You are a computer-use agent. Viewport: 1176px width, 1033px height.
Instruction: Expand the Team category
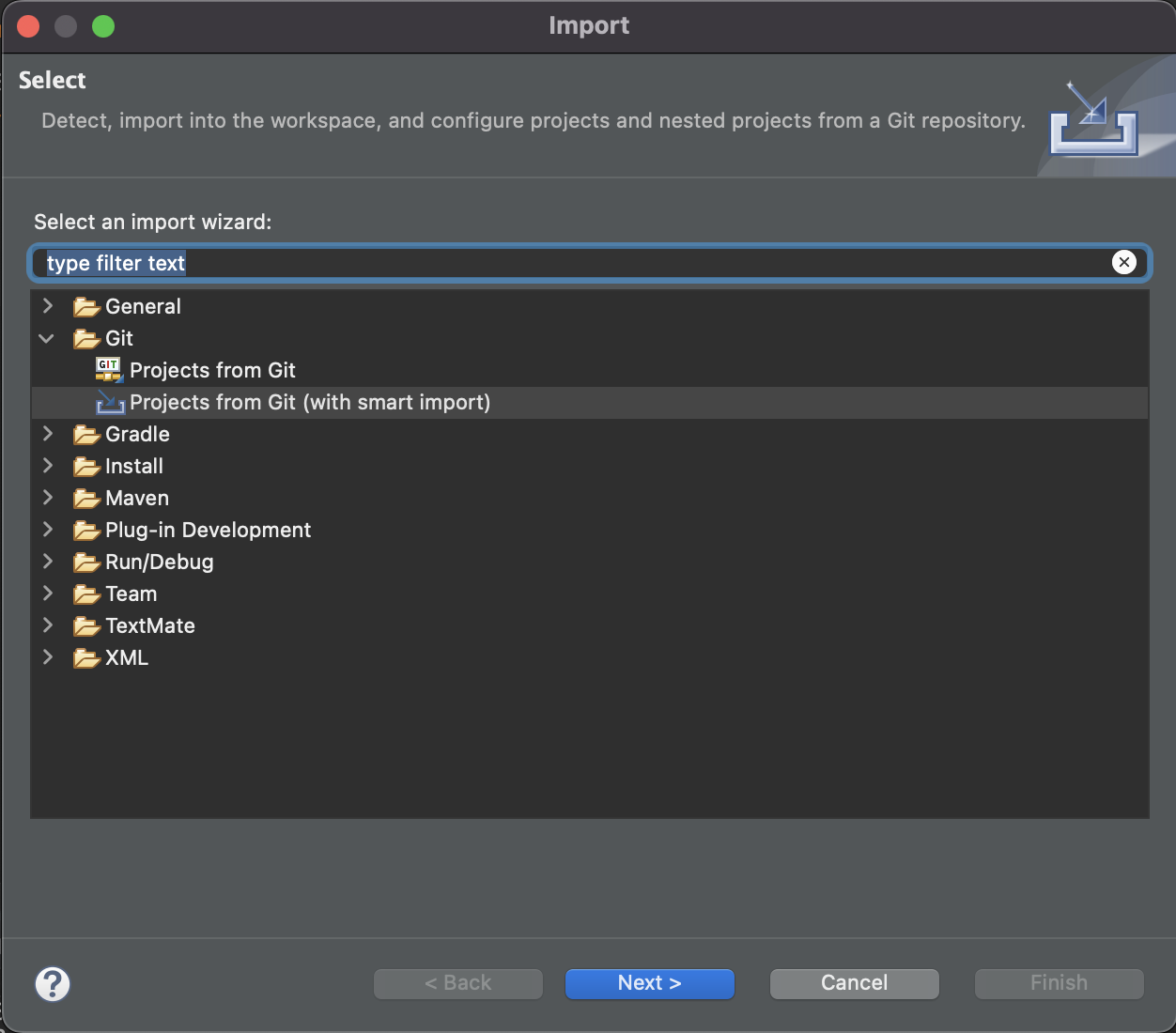tap(48, 594)
